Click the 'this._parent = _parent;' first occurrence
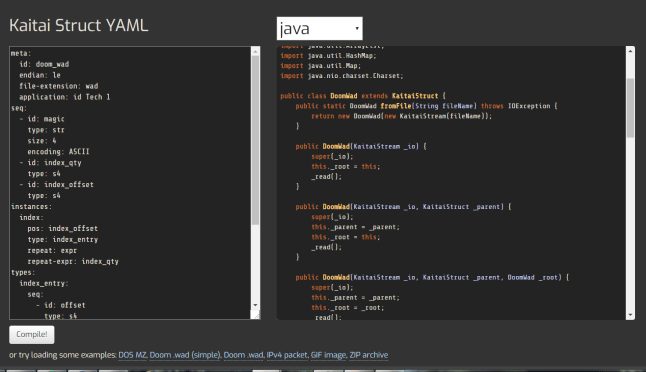The width and height of the screenshot is (646, 372). [356, 227]
